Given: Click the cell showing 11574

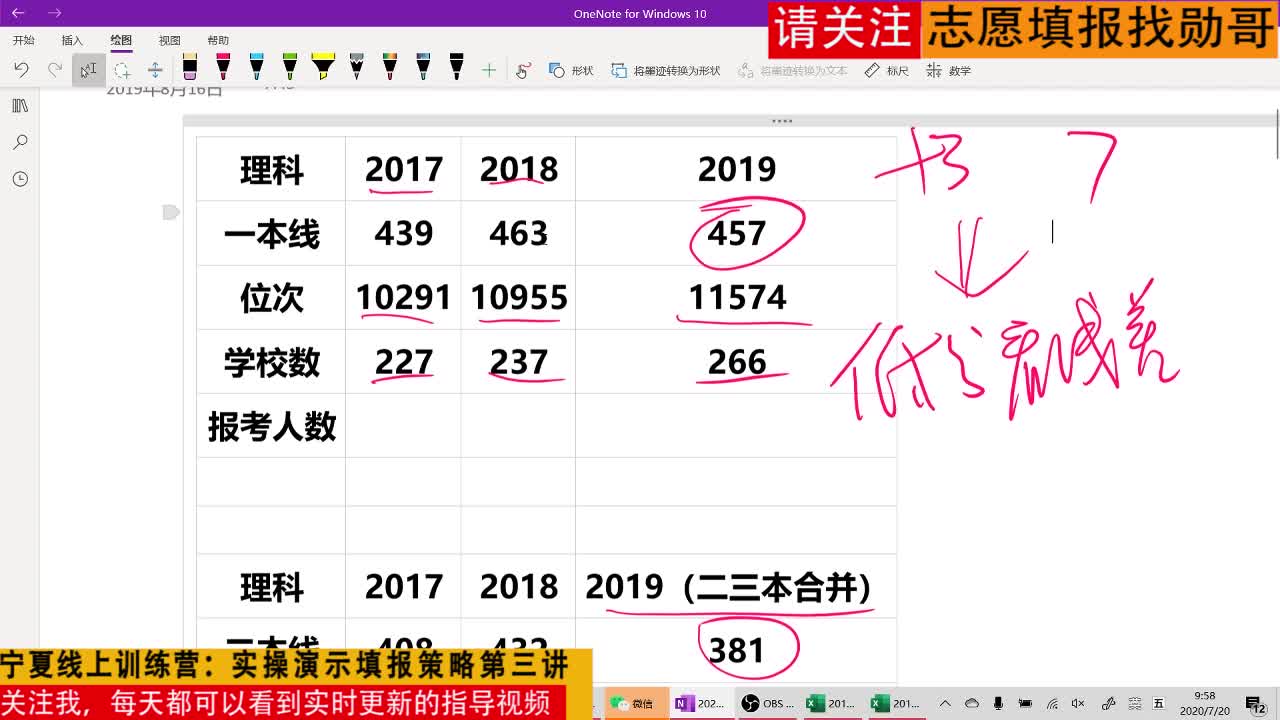Looking at the screenshot, I should [x=737, y=298].
